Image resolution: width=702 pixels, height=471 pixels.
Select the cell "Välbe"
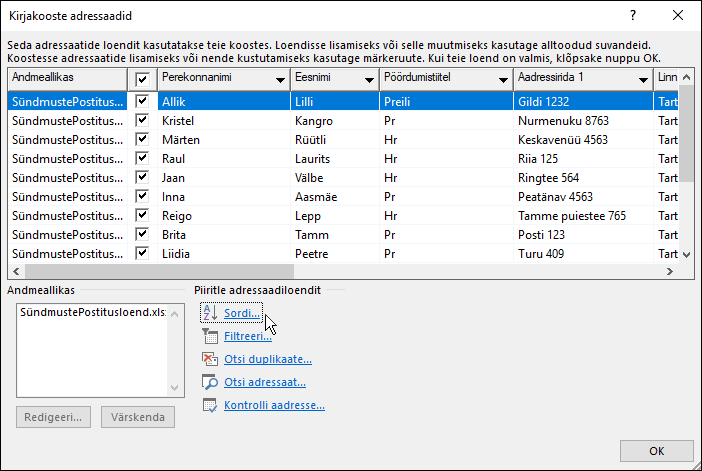pos(335,178)
